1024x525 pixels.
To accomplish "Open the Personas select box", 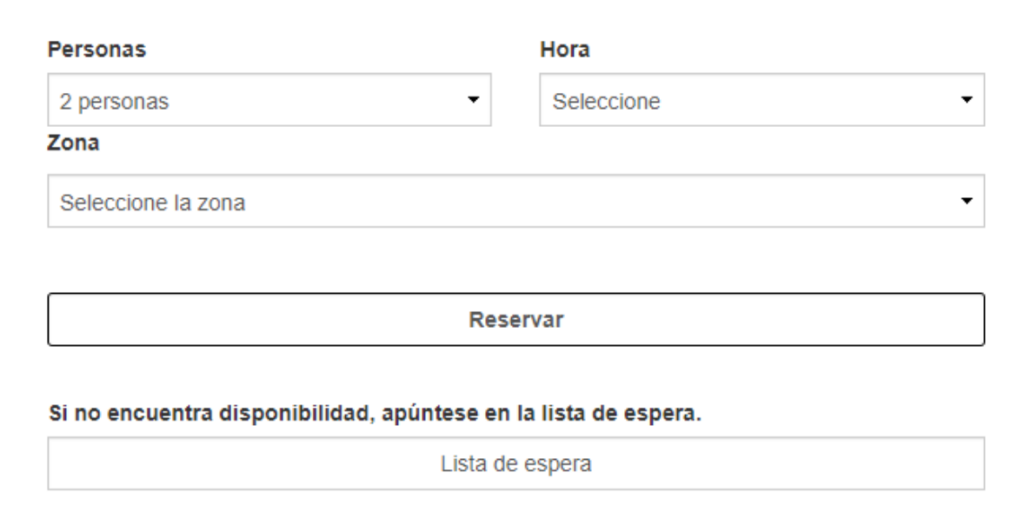I will pyautogui.click(x=269, y=100).
